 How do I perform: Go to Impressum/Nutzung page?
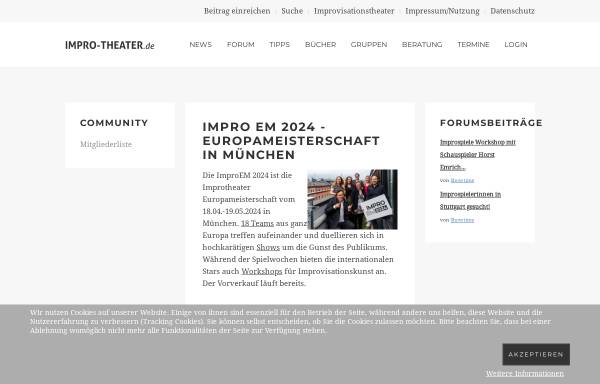[442, 11]
